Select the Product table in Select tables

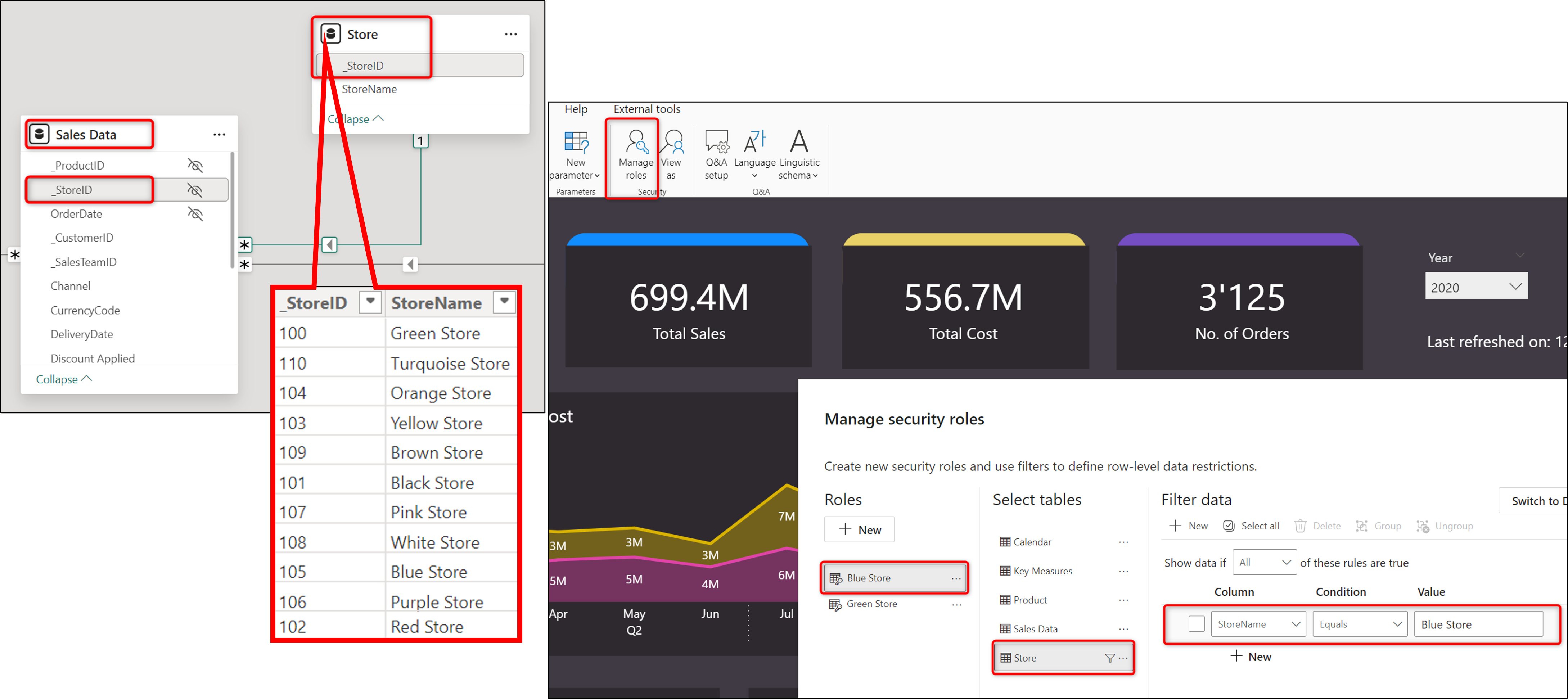tap(1063, 600)
